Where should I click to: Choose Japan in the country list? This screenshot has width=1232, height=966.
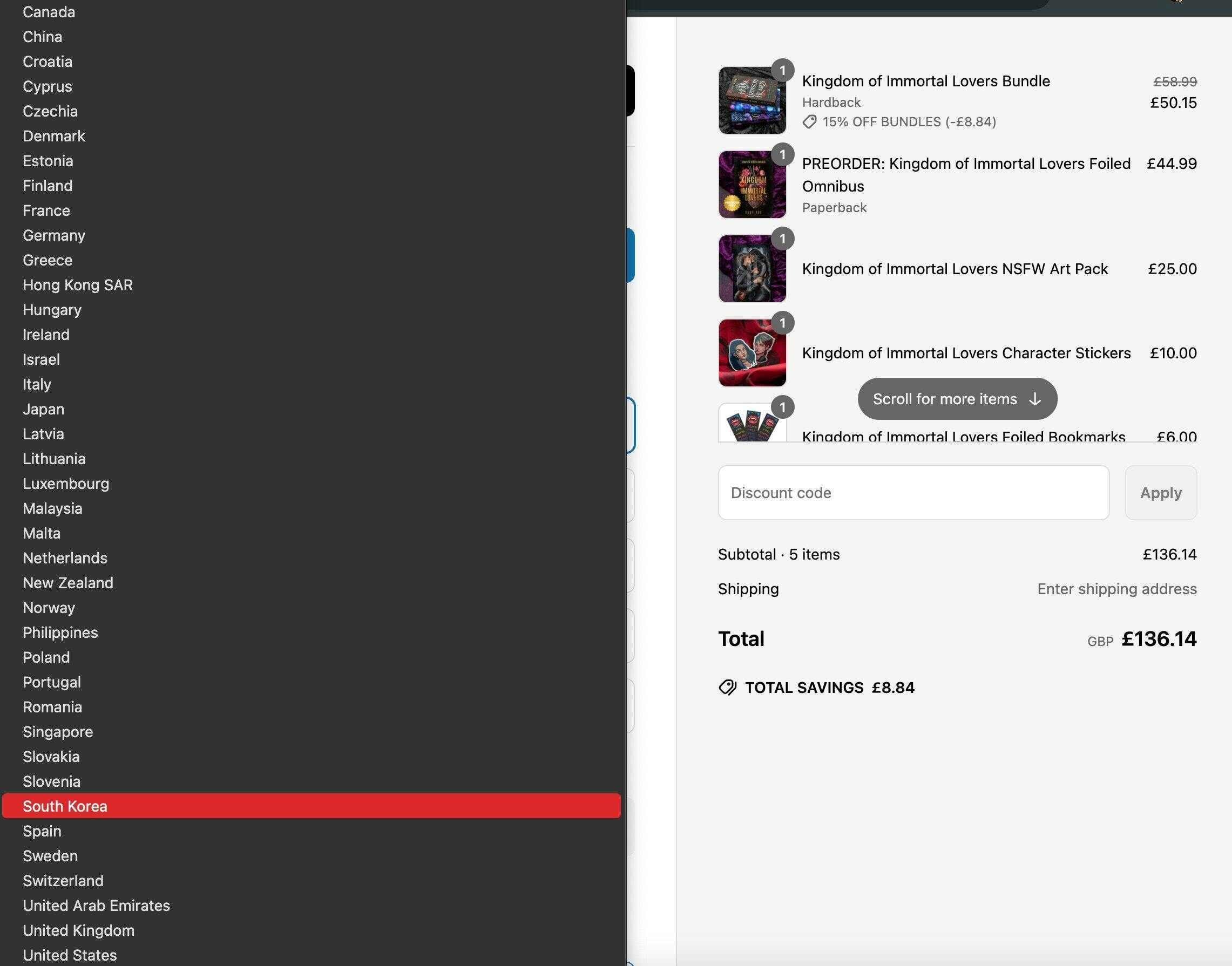(312, 409)
